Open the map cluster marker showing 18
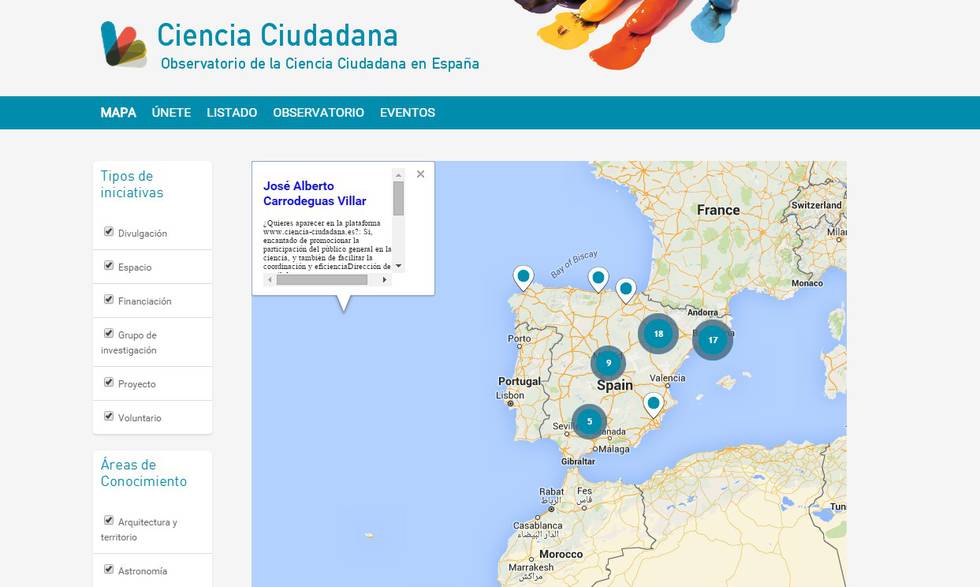This screenshot has width=980, height=587. [x=658, y=334]
